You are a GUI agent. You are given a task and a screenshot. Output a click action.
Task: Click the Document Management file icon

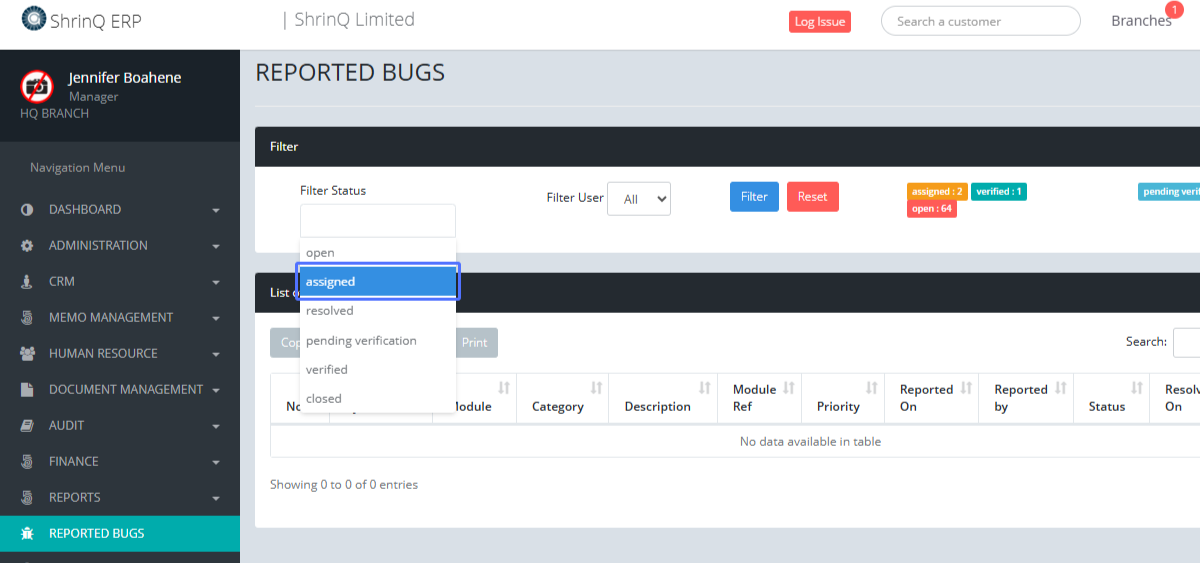[x=27, y=390]
